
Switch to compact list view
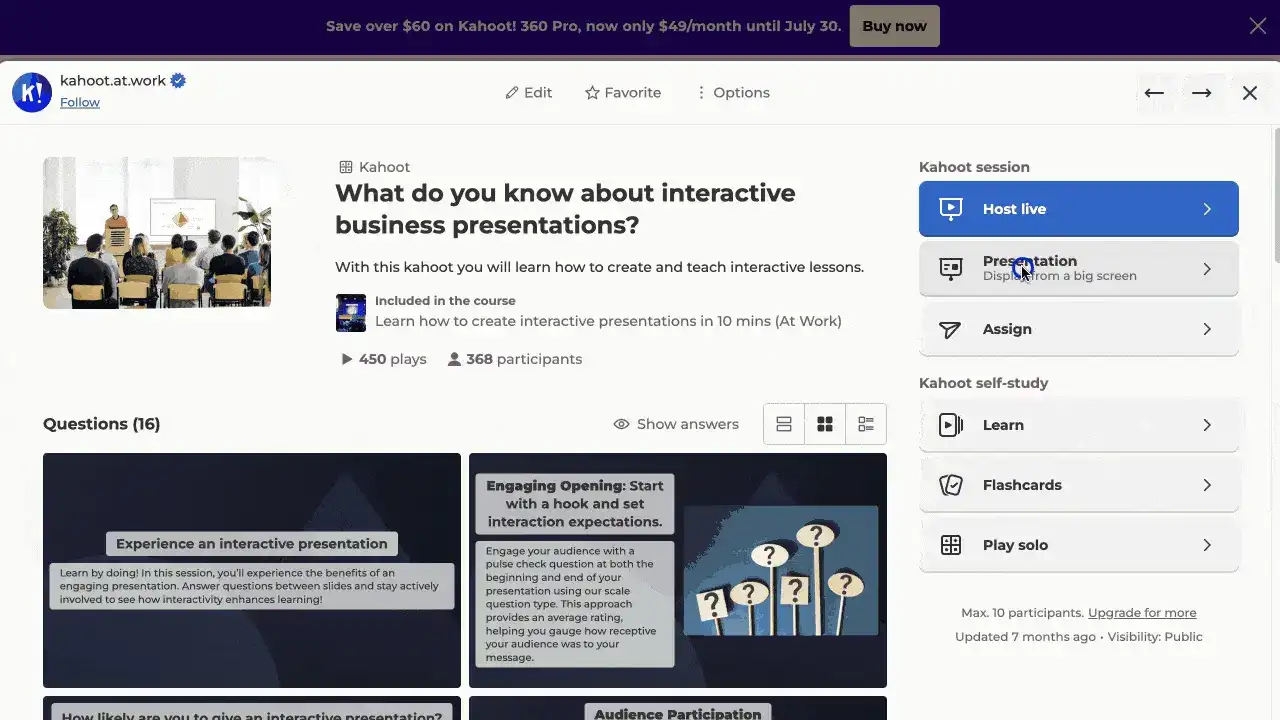(784, 424)
